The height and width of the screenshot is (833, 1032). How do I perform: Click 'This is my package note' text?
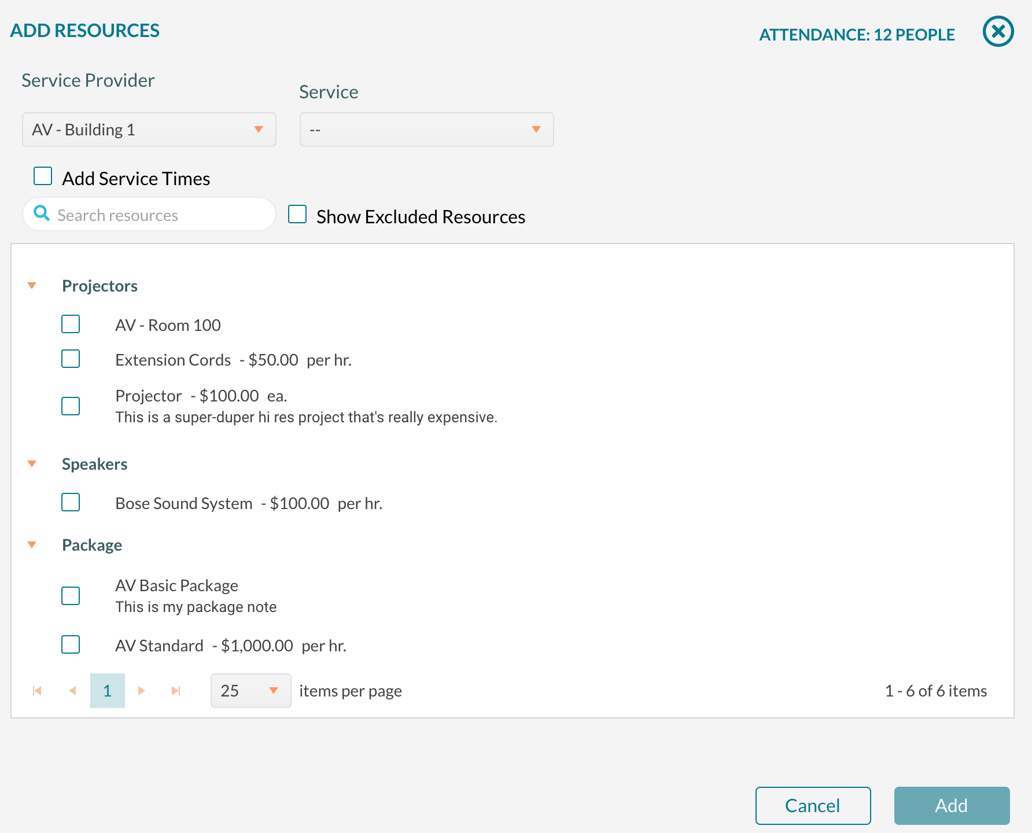pos(195,607)
